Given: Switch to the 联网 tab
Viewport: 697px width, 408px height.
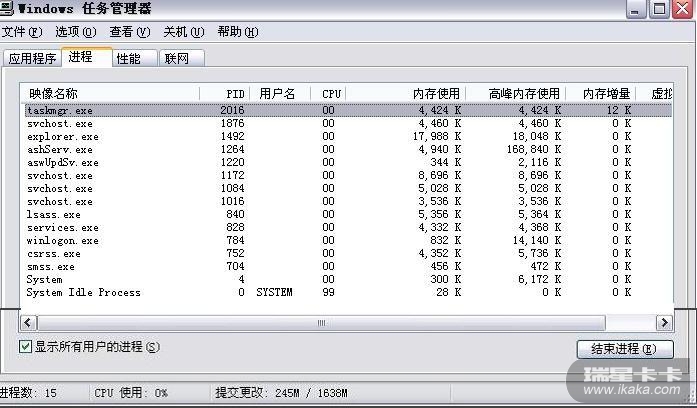Looking at the screenshot, I should point(182,58).
